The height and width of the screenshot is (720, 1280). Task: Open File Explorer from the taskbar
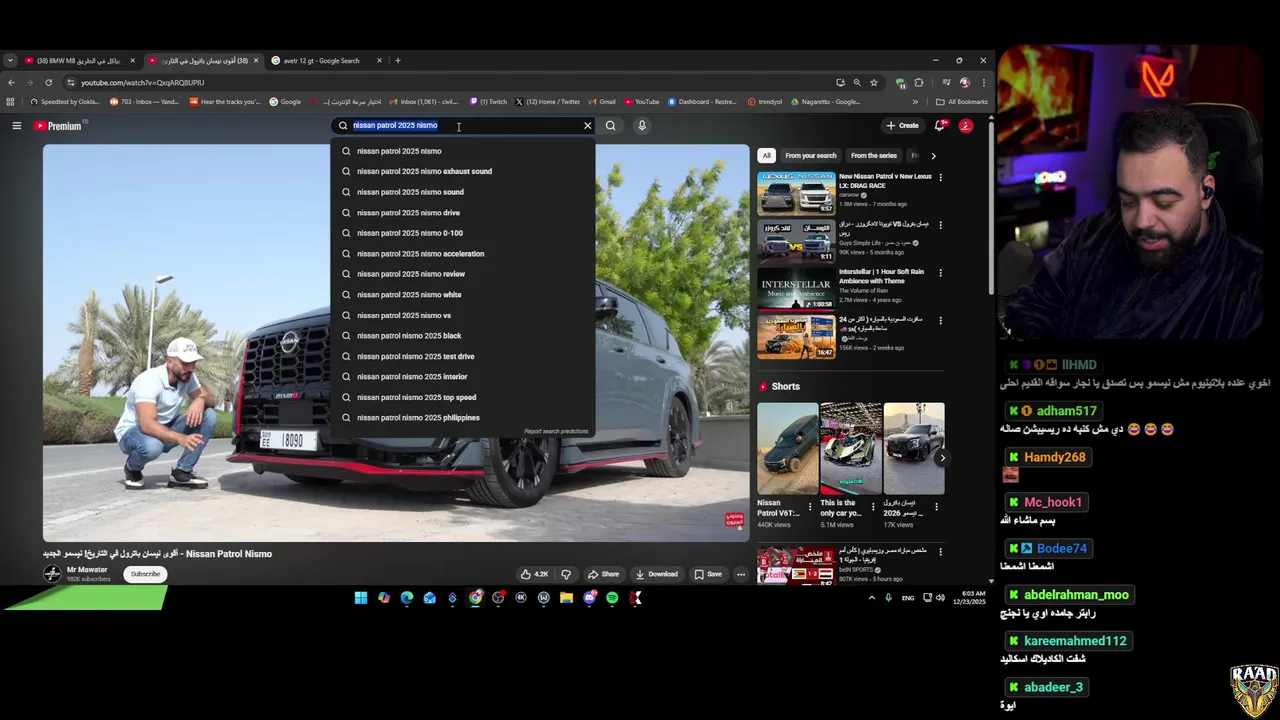[566, 598]
